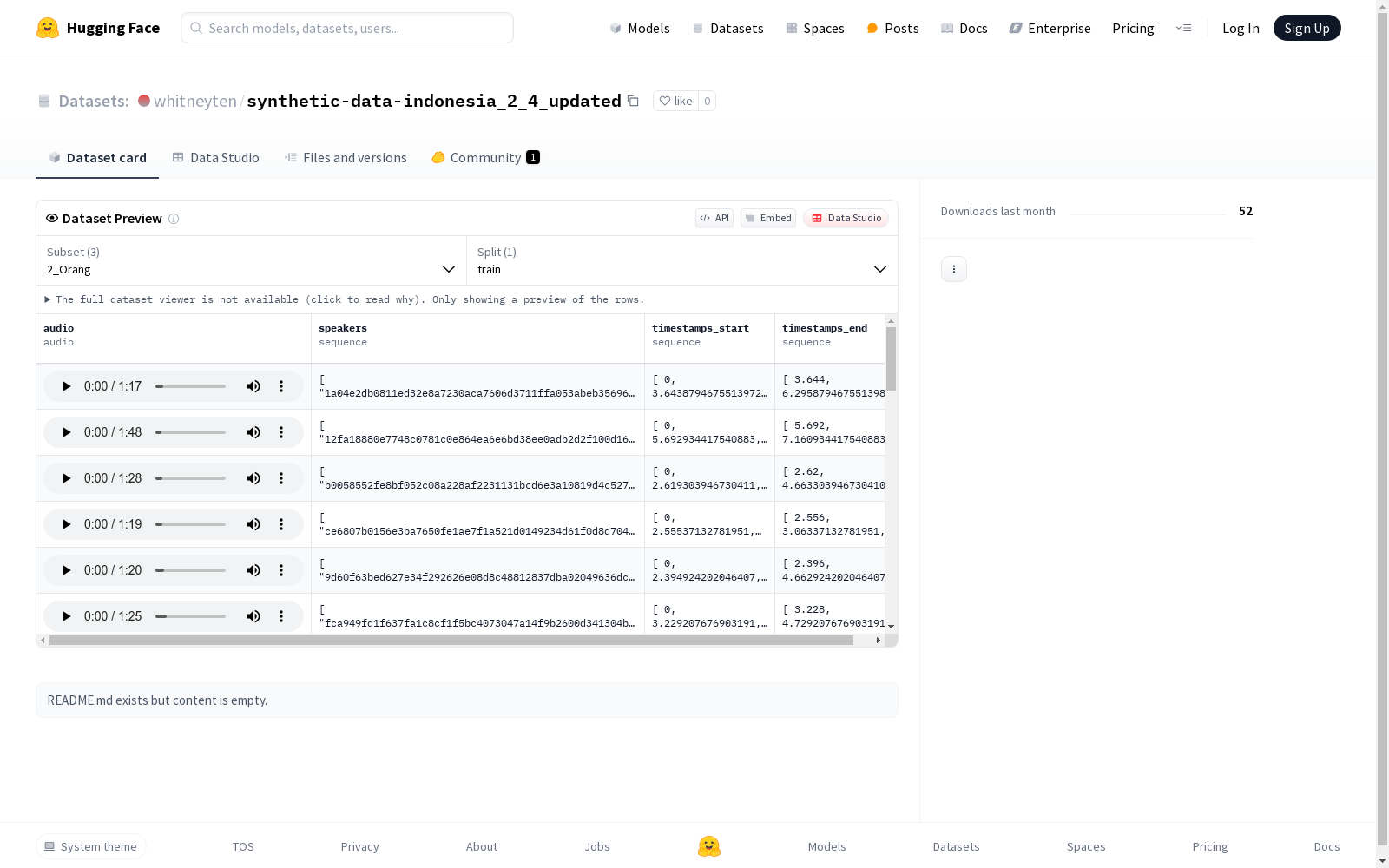The width and height of the screenshot is (1389, 868).
Task: Play the 1:20 audio clip
Action: click(66, 570)
